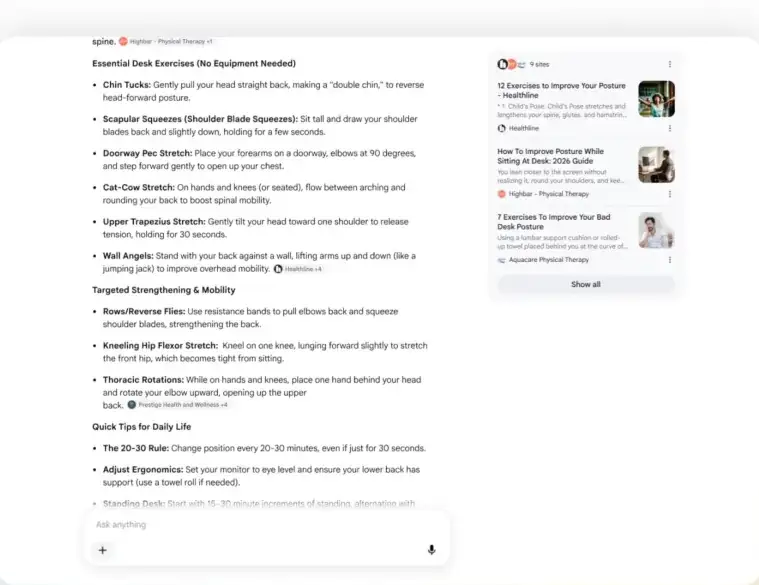The height and width of the screenshot is (585, 759).
Task: Click 'The 20-30 Rule:' bullet text
Action: coord(136,448)
